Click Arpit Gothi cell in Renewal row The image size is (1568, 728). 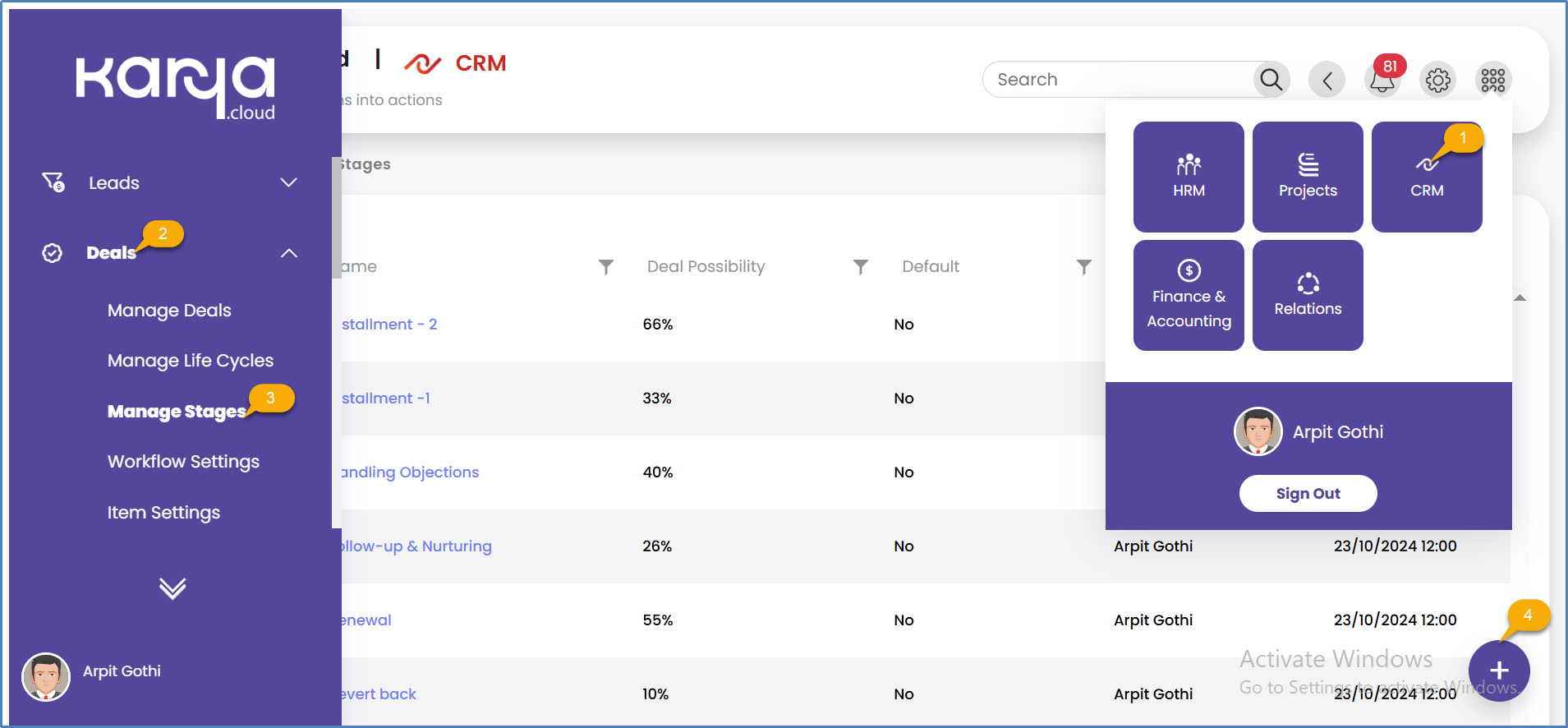click(x=1153, y=620)
